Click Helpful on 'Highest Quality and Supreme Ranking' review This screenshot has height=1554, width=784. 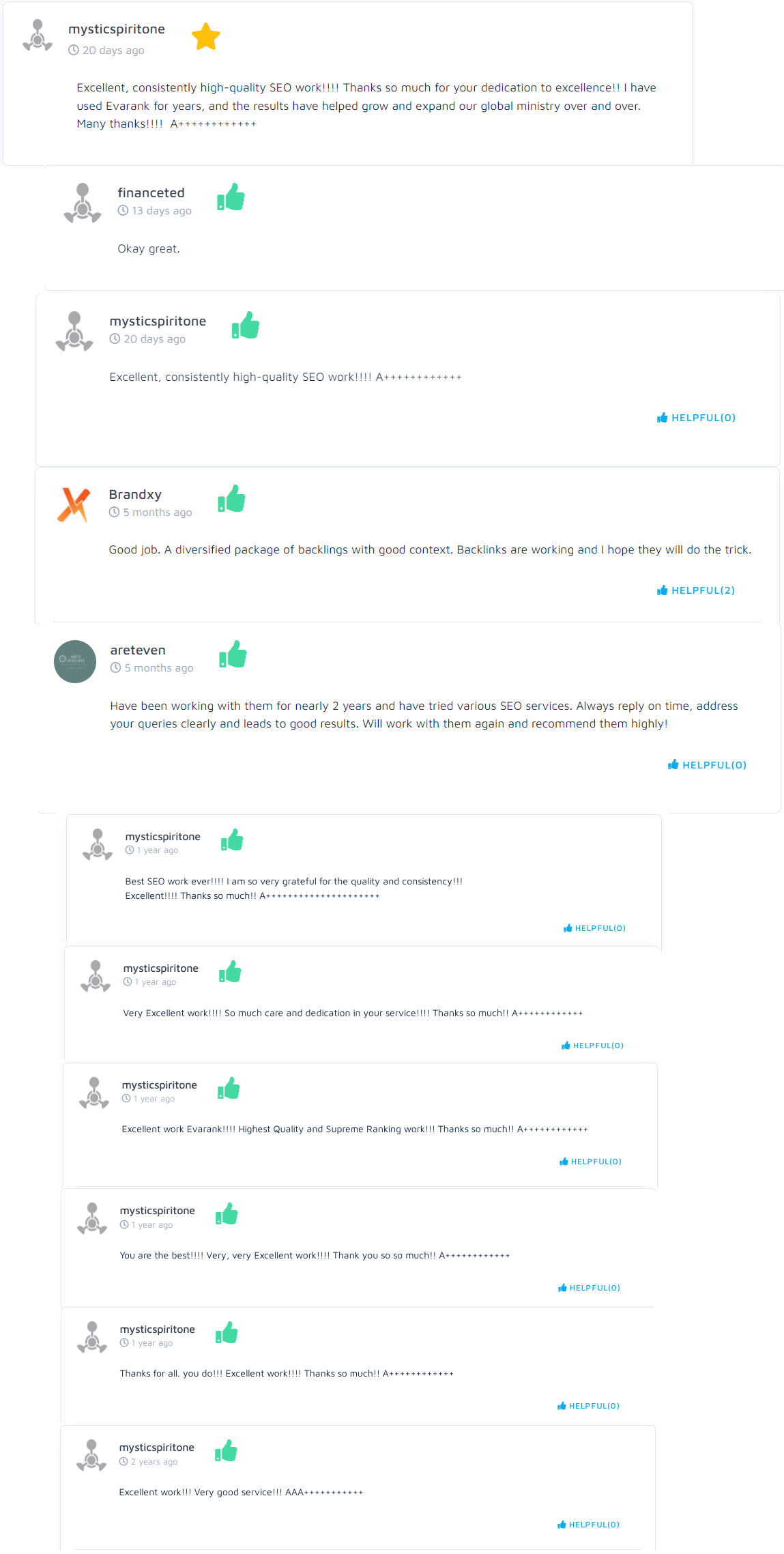coord(590,1162)
